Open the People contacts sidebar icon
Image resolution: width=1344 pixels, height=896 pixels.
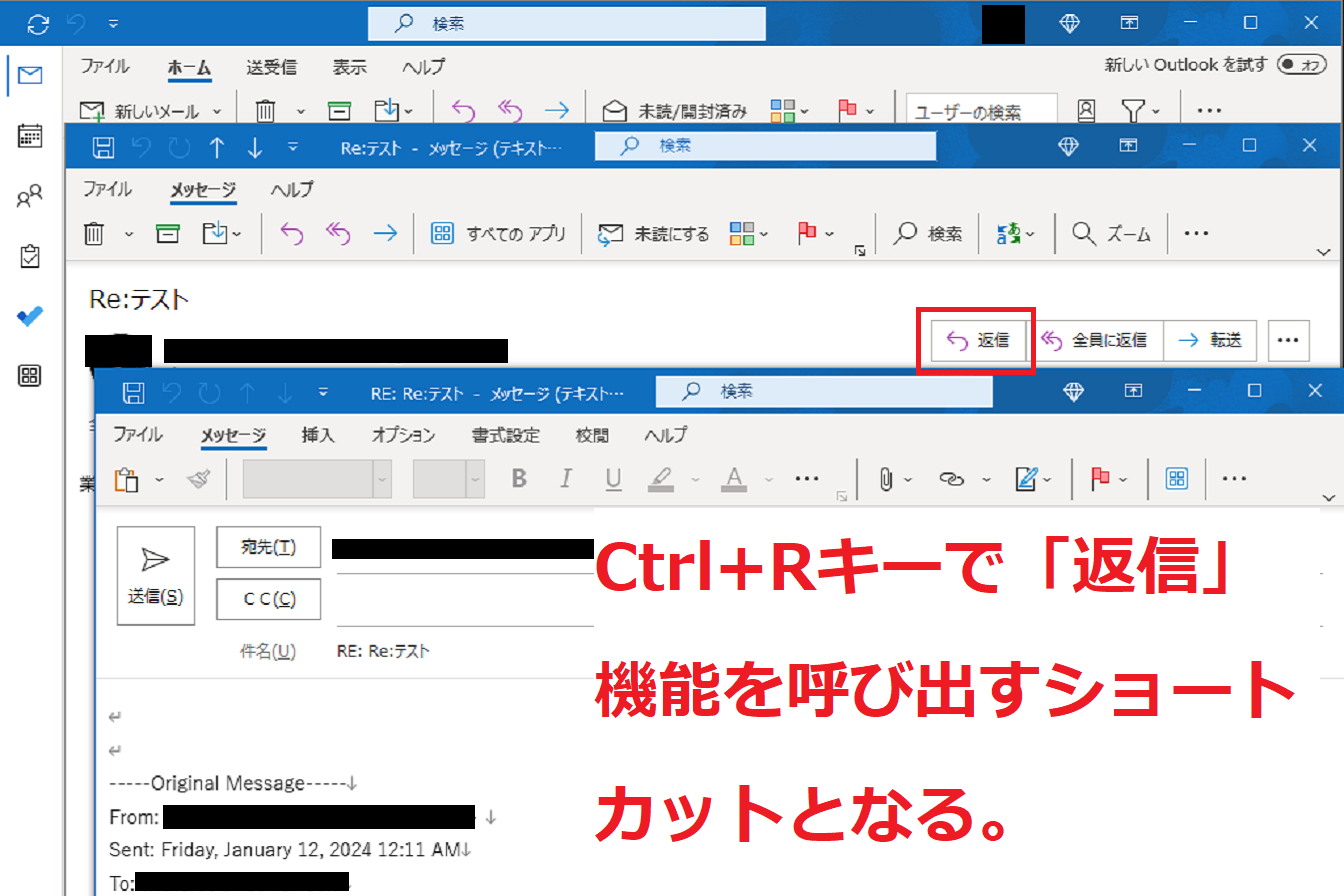pyautogui.click(x=30, y=196)
